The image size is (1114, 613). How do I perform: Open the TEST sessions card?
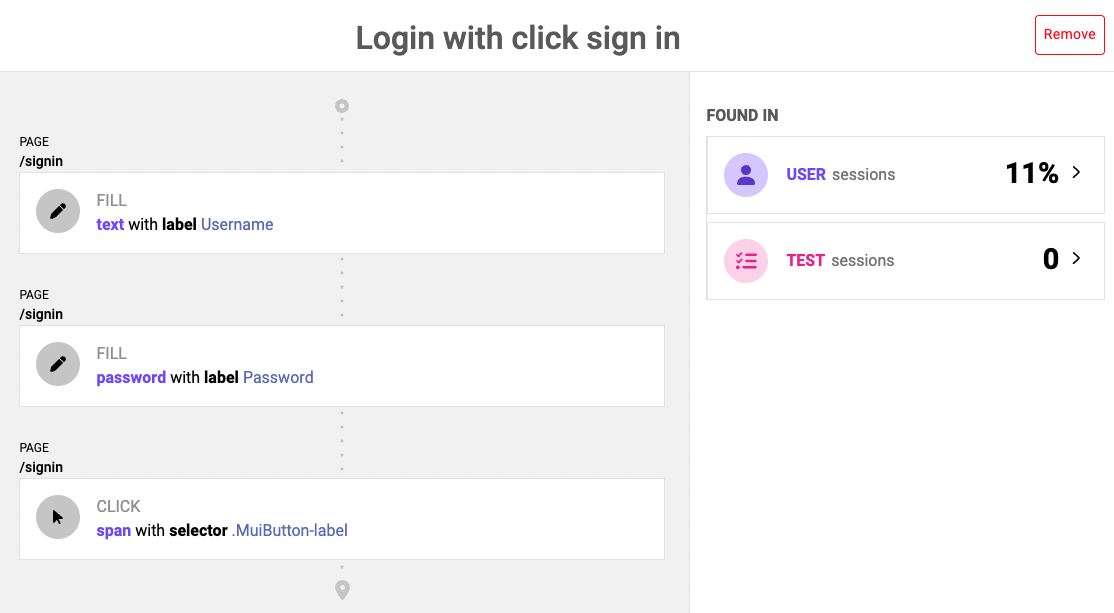tap(905, 261)
